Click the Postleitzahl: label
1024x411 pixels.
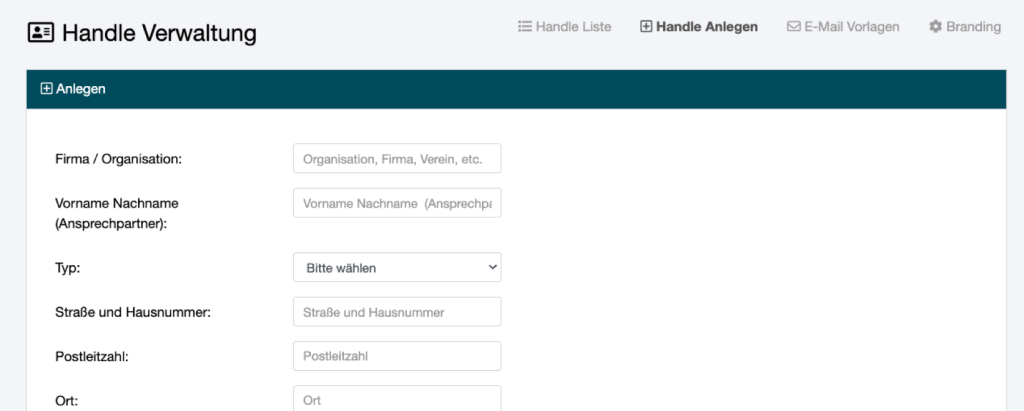[92, 357]
